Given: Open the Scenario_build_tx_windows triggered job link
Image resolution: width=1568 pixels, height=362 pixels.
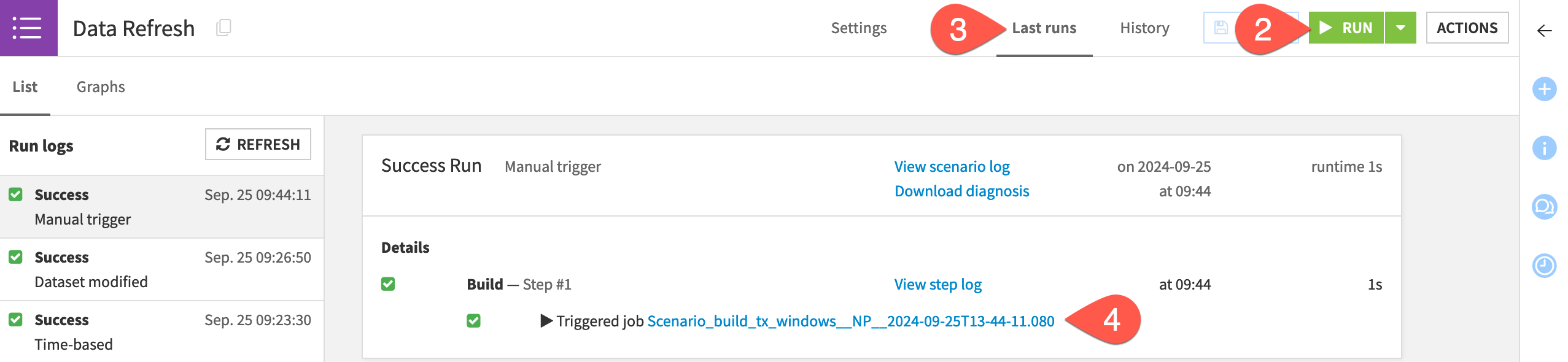Looking at the screenshot, I should [850, 321].
